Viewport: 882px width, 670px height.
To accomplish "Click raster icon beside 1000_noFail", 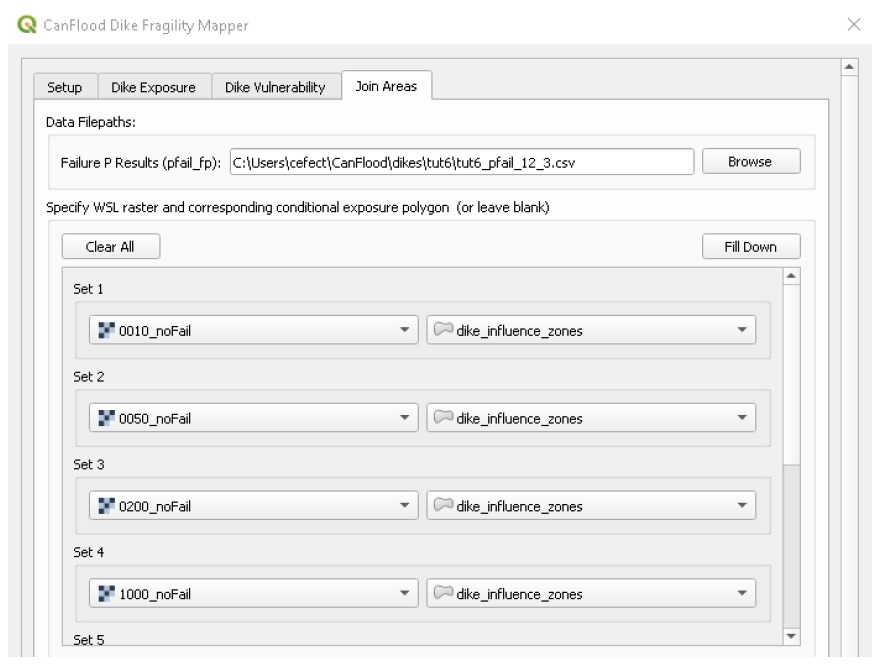I will [106, 593].
